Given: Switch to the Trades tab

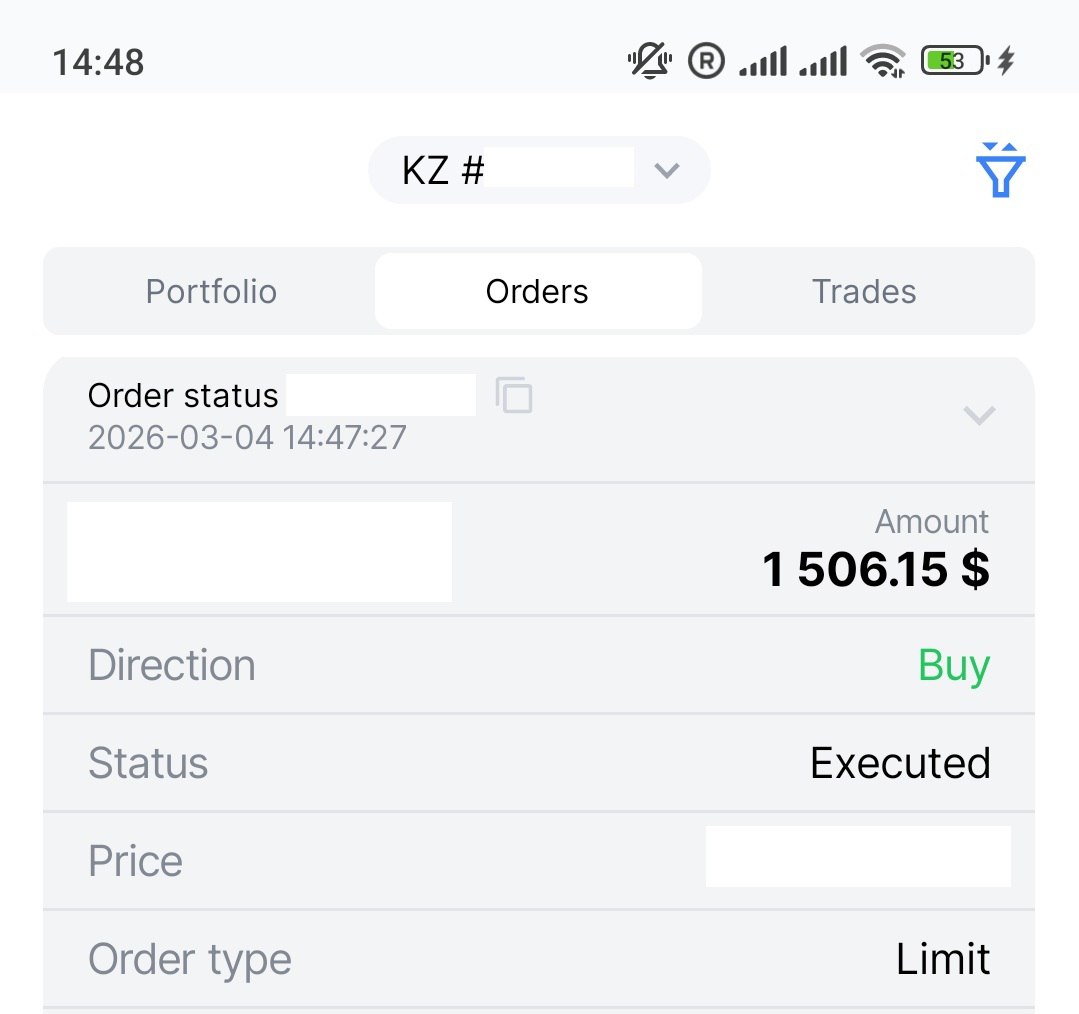Looking at the screenshot, I should (864, 291).
